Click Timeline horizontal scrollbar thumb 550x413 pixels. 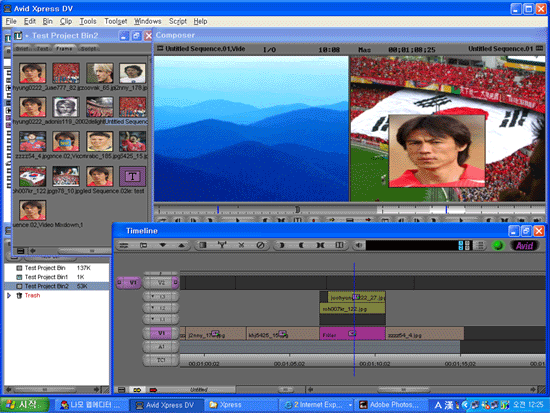[x=403, y=389]
